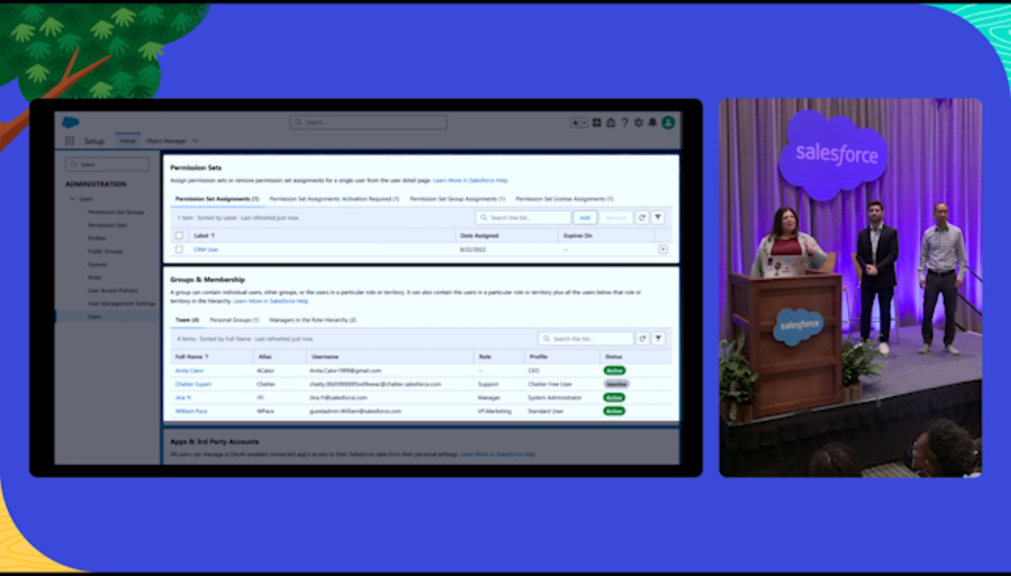Open User Management Settings in sidebar
The width and height of the screenshot is (1011, 576).
(x=121, y=304)
